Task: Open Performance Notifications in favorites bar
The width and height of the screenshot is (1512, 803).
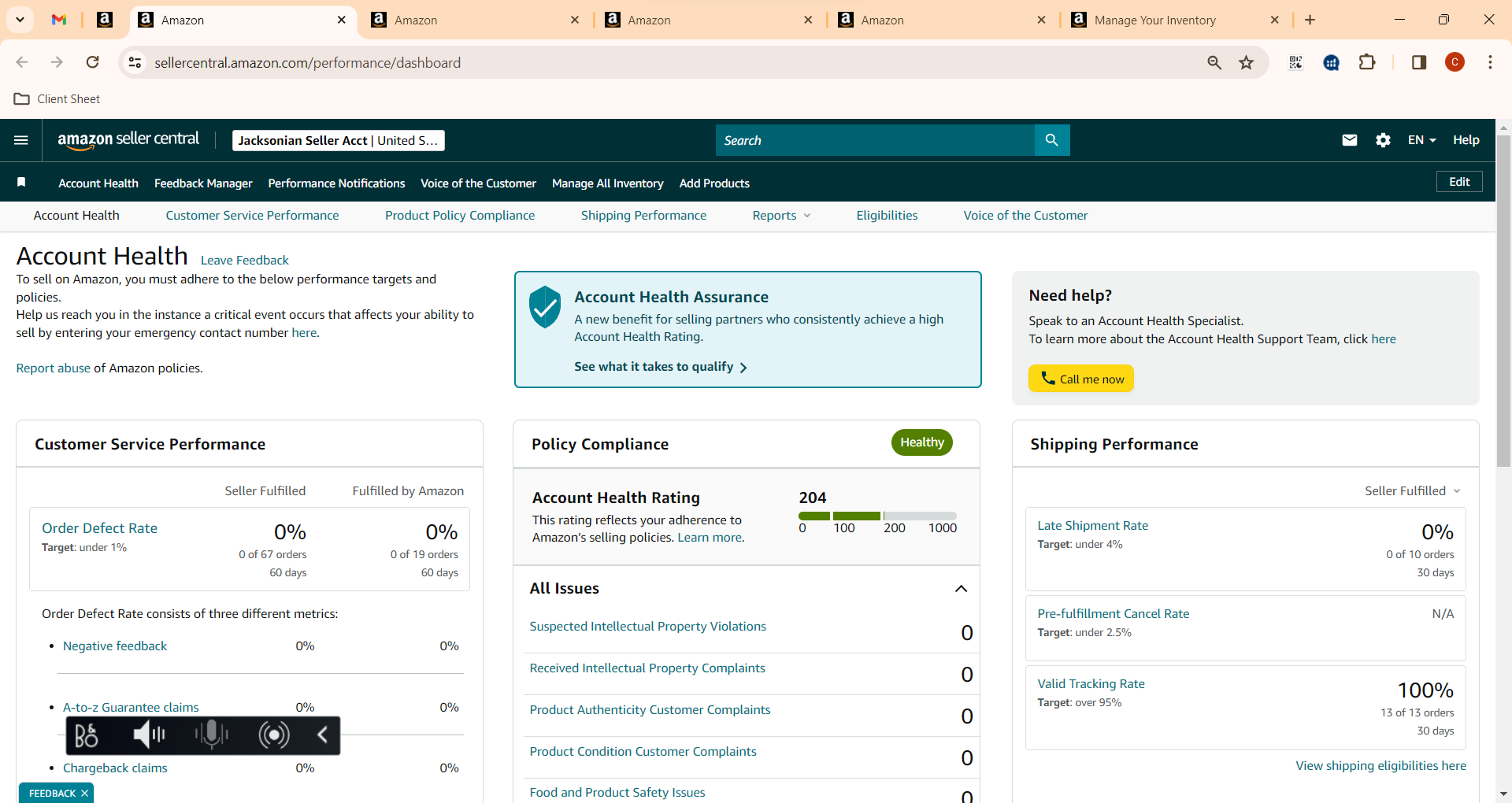Action: click(336, 183)
